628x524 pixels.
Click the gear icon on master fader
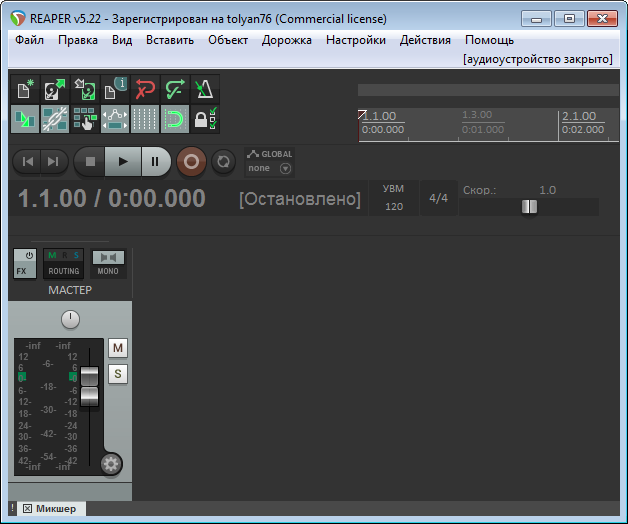pos(112,464)
